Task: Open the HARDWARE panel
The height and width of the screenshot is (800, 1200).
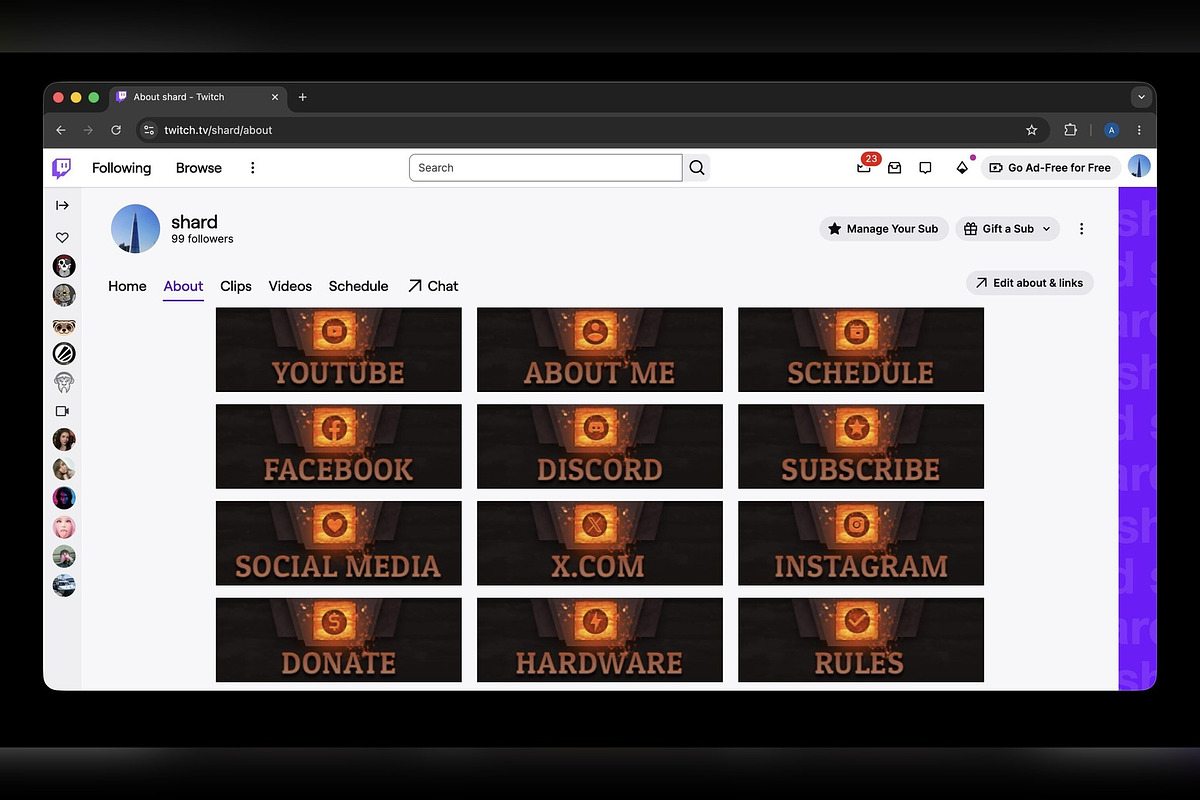Action: tap(600, 640)
